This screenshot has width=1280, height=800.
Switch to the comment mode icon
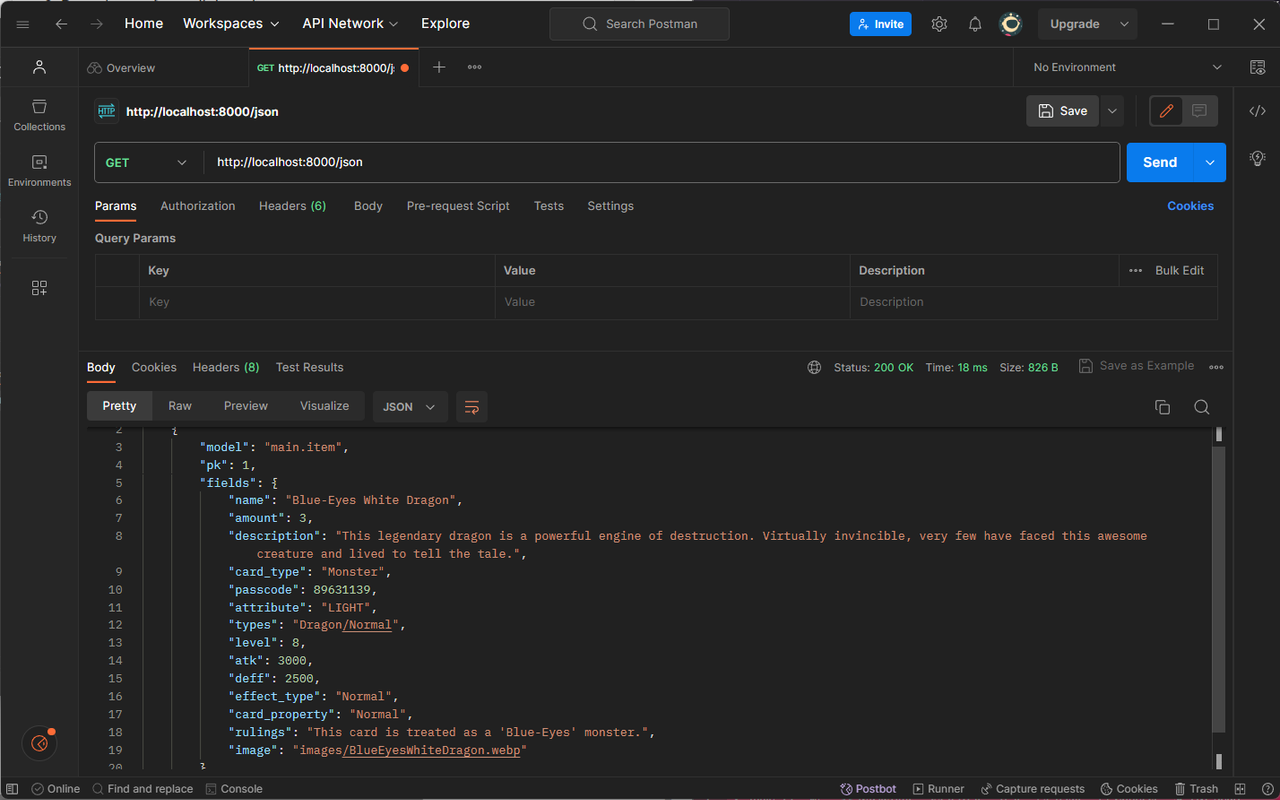[1200, 111]
